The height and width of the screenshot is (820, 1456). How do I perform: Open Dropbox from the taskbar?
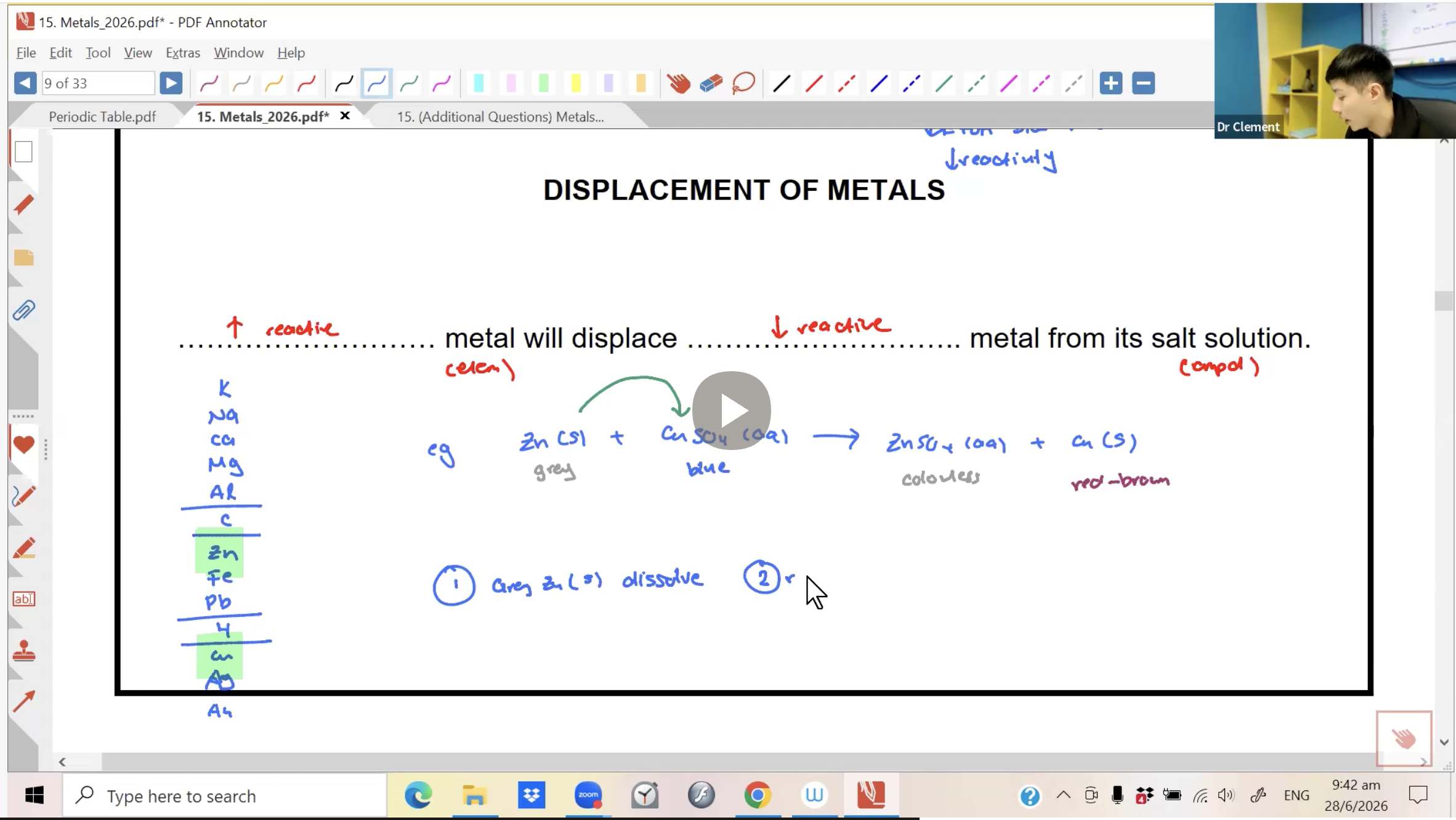coord(531,795)
